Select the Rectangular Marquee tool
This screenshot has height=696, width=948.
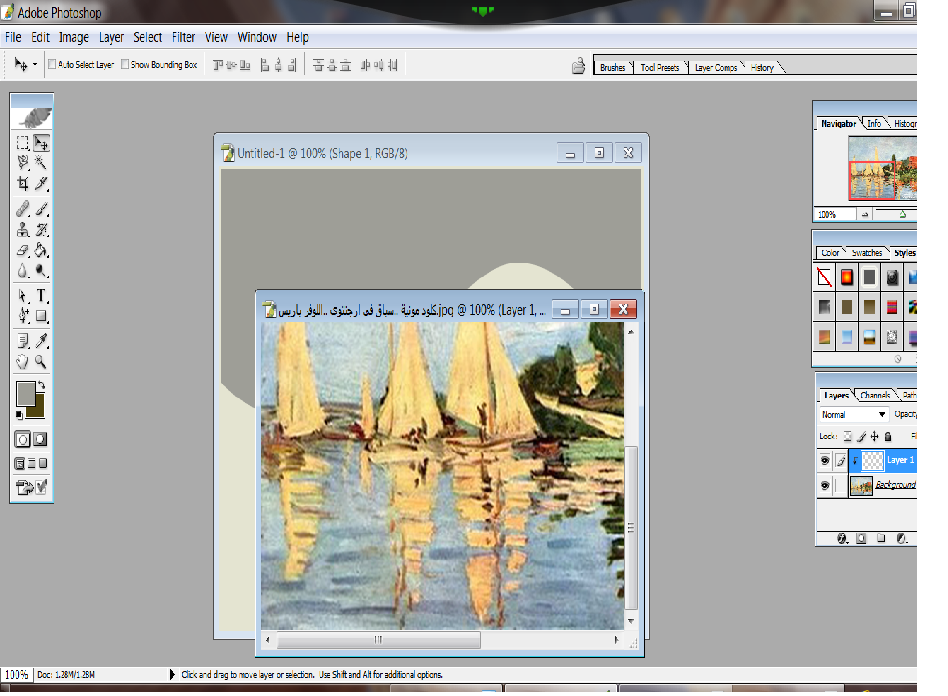22,143
